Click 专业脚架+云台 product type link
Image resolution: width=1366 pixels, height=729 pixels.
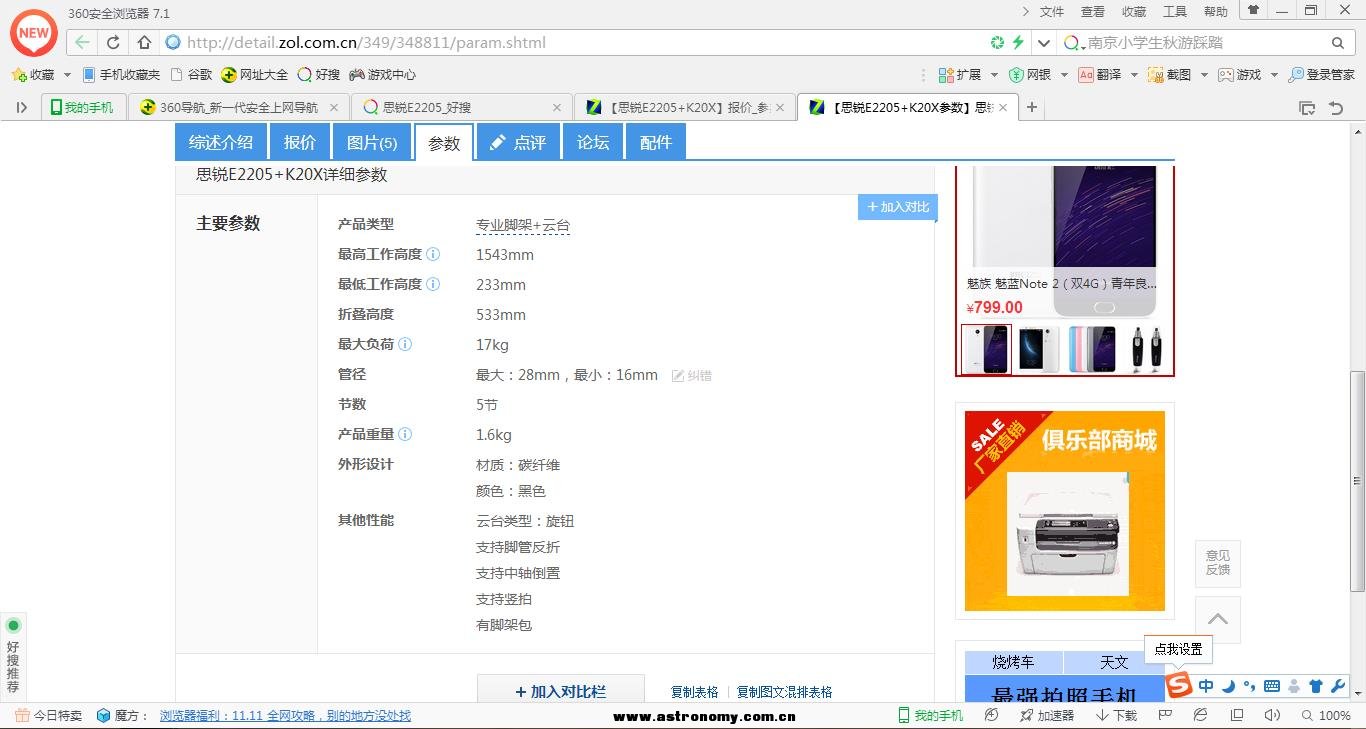tap(523, 225)
